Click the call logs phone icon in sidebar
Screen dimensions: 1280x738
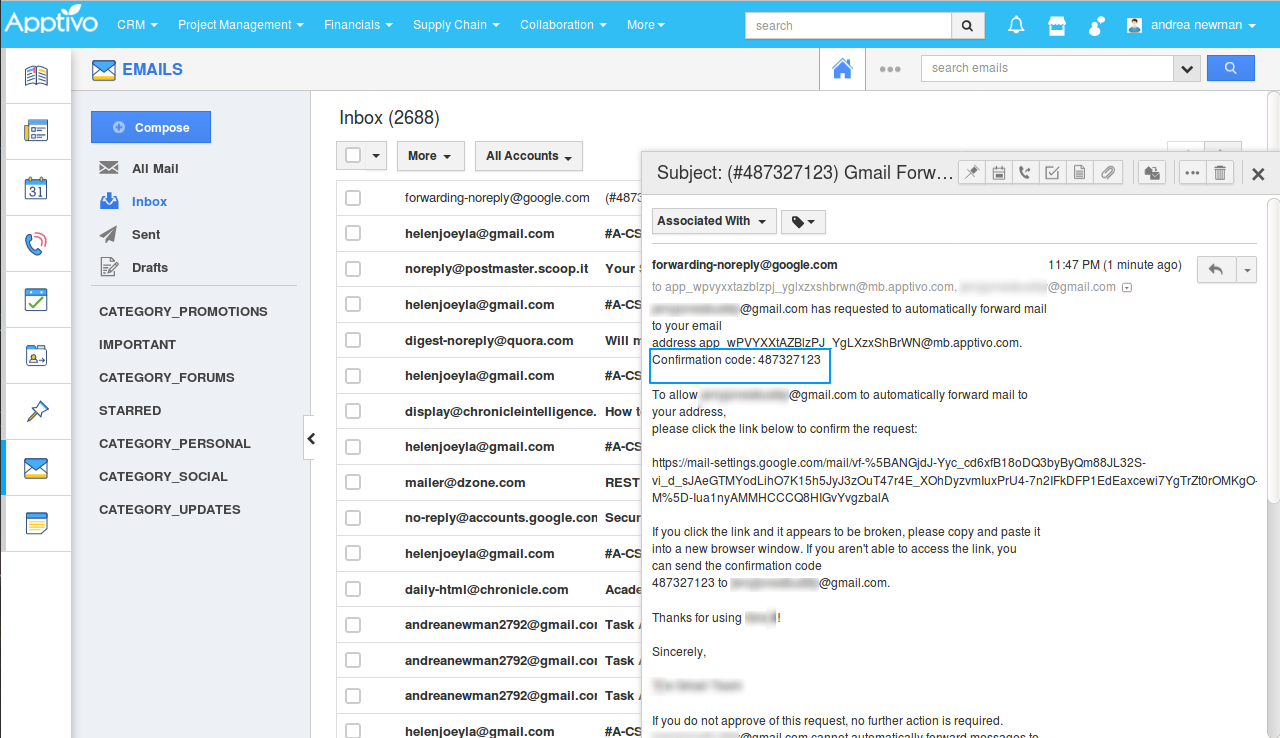click(x=36, y=244)
